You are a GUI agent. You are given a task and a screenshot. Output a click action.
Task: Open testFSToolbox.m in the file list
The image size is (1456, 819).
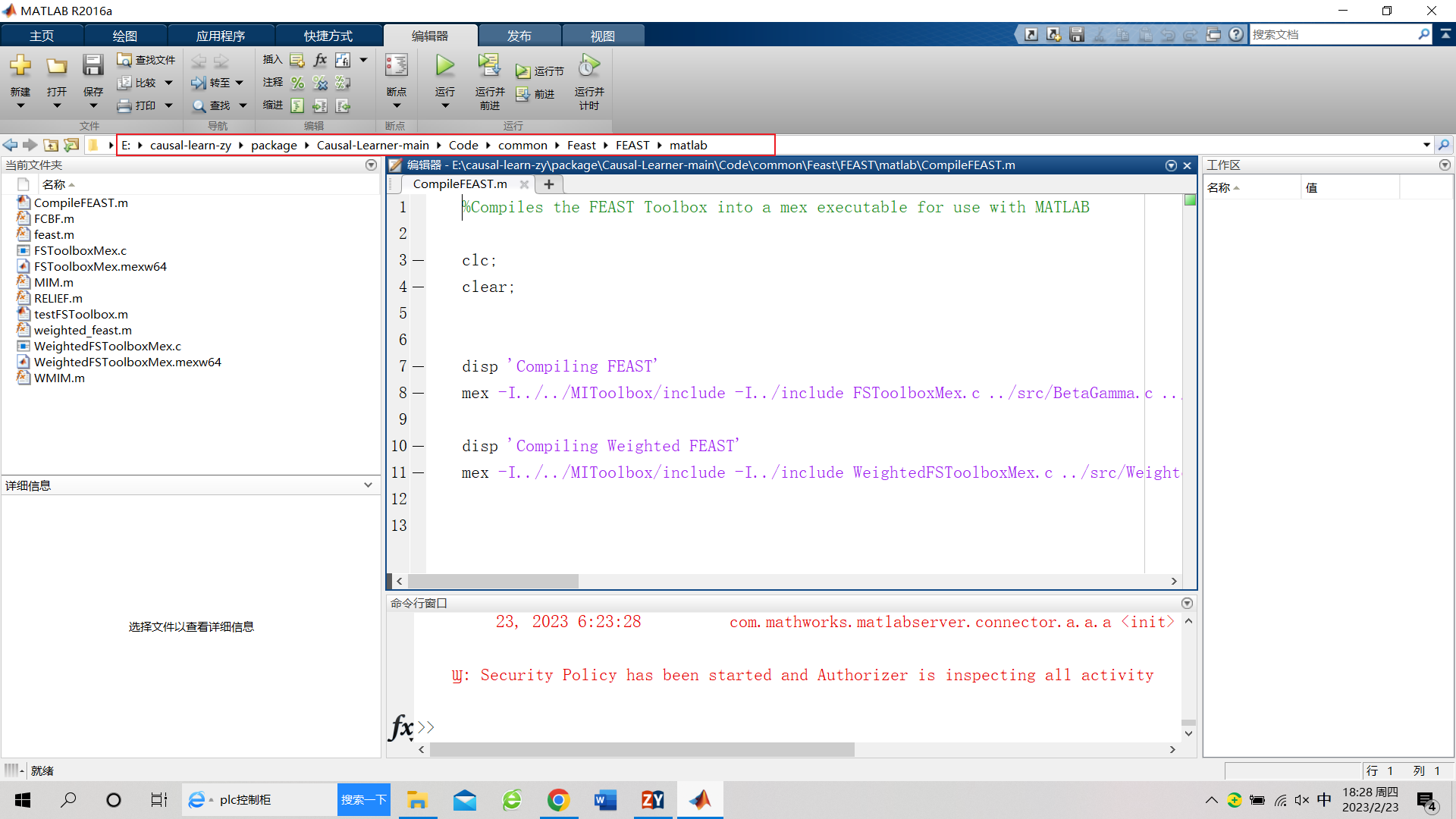(x=80, y=314)
